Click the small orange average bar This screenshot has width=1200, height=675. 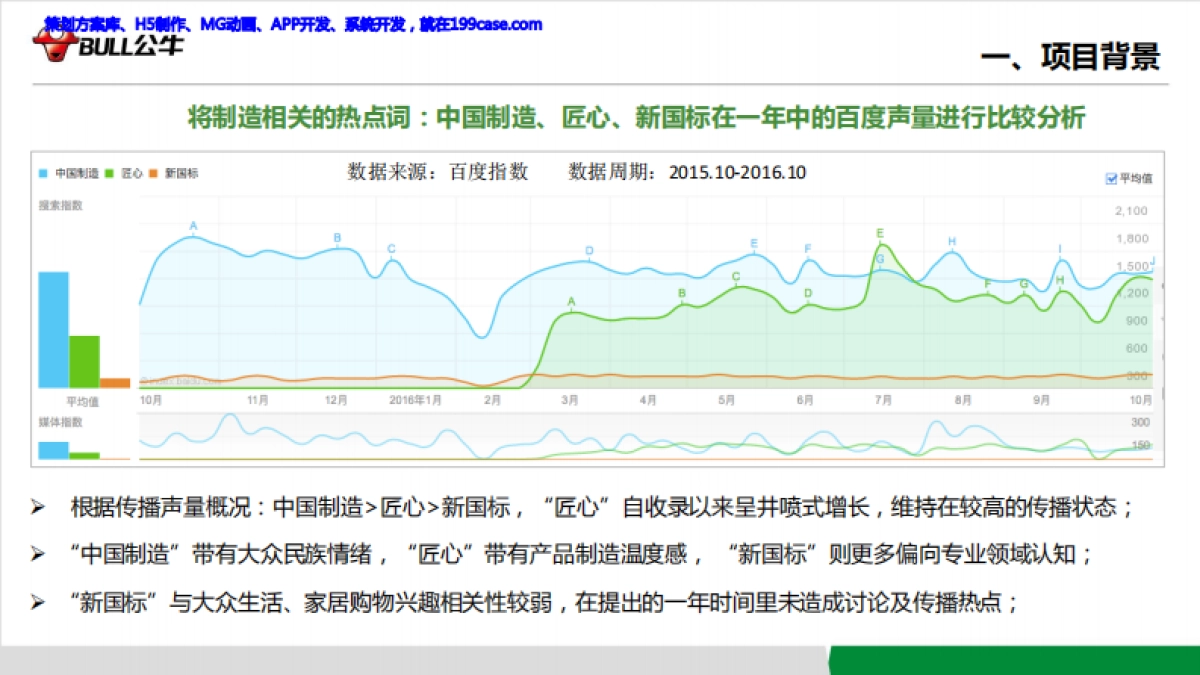click(115, 382)
